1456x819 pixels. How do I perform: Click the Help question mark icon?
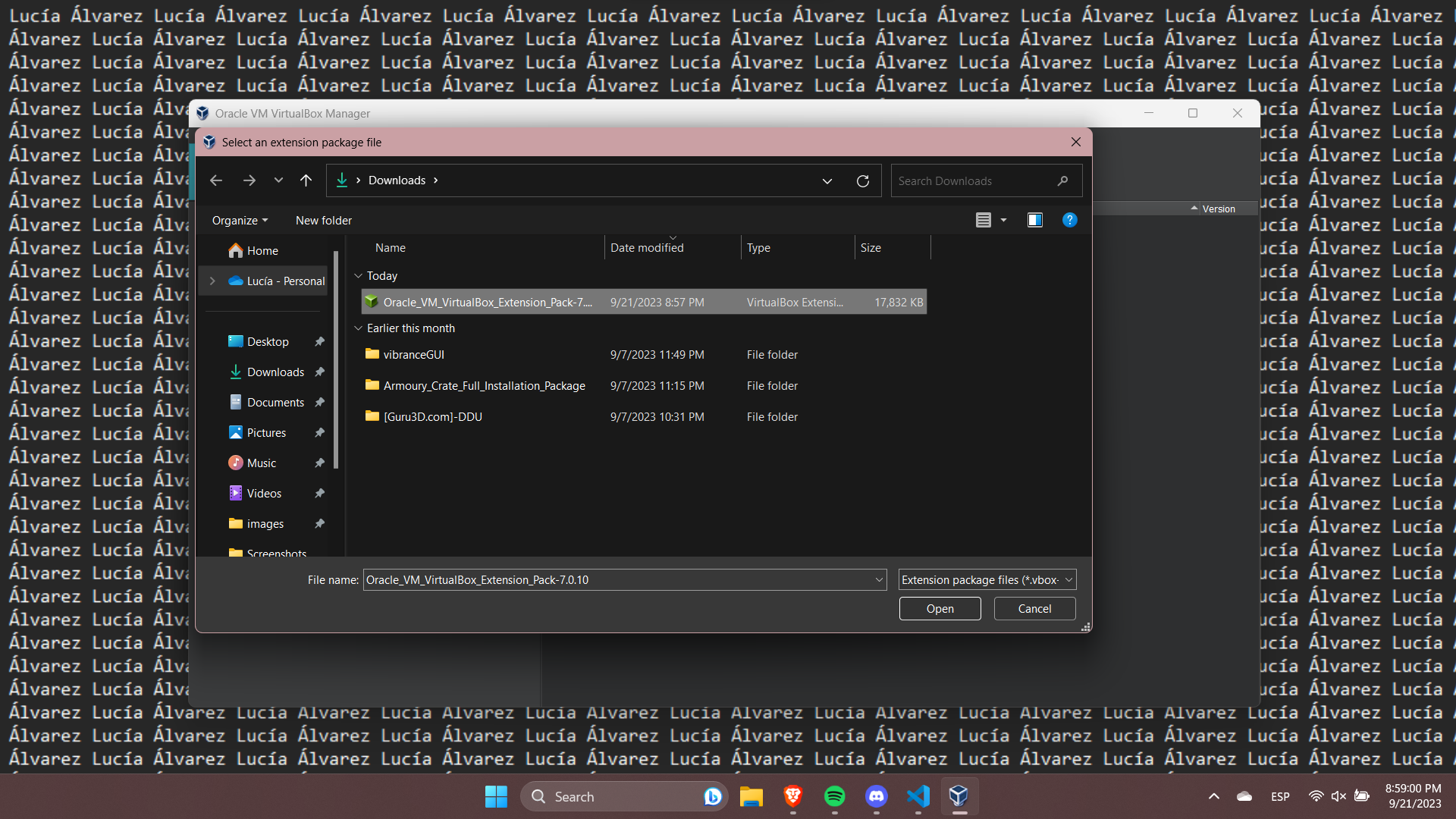(x=1069, y=220)
